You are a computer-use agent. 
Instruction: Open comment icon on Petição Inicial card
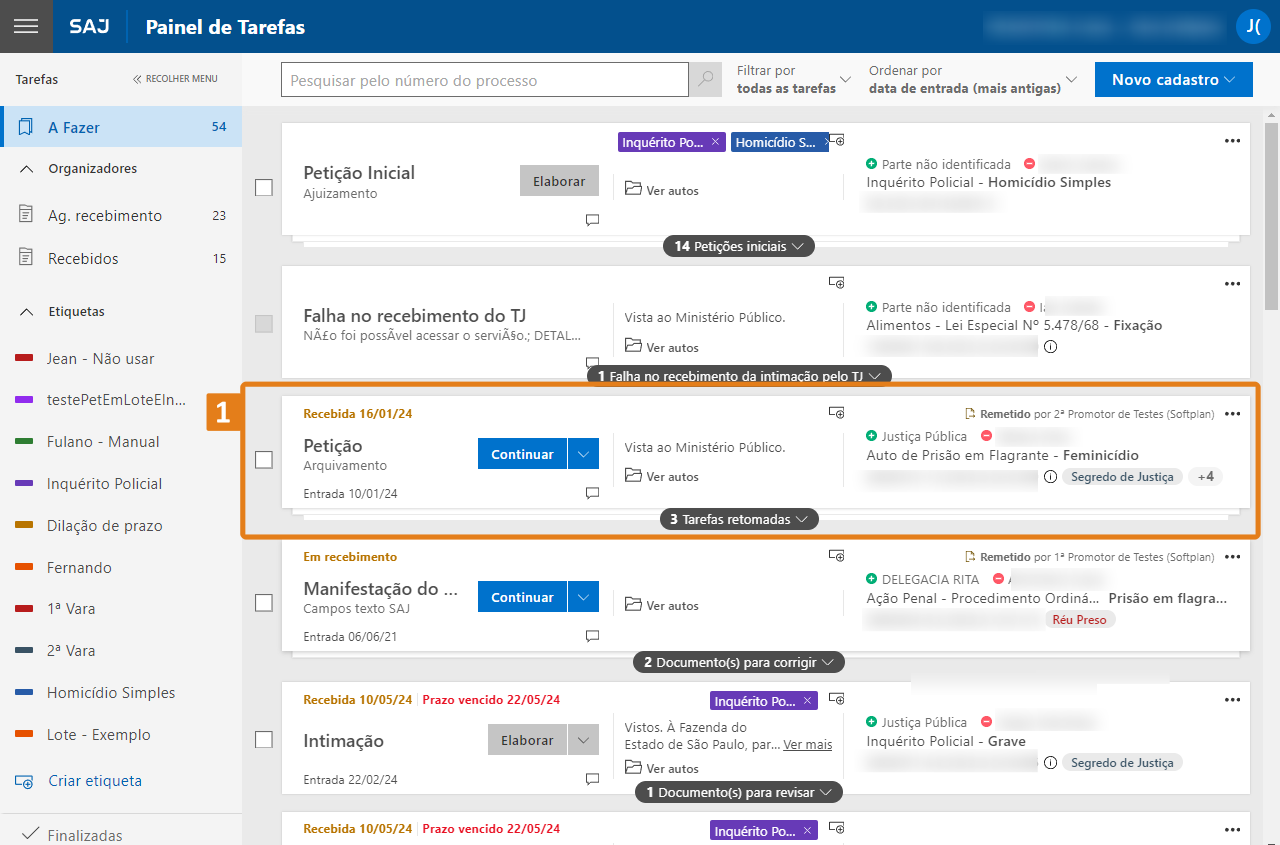click(592, 220)
